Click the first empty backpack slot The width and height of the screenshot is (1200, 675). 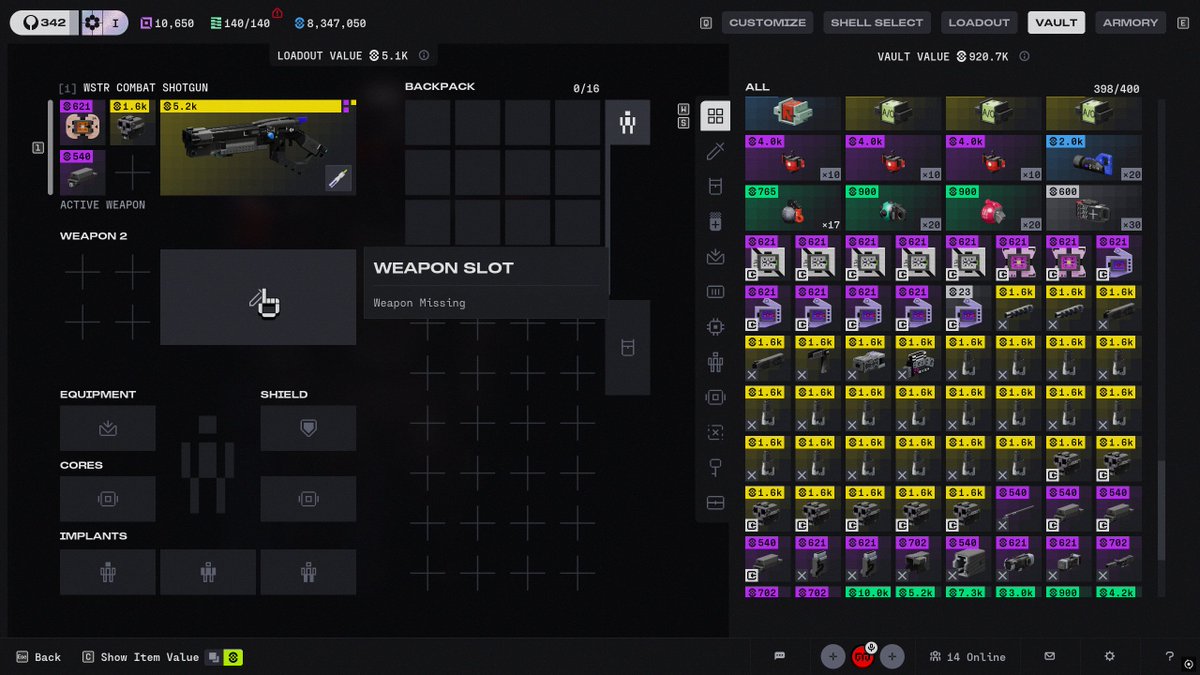click(427, 122)
